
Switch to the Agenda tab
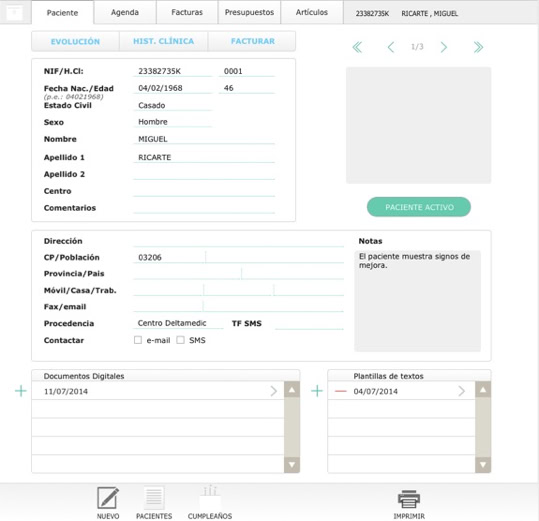(125, 12)
